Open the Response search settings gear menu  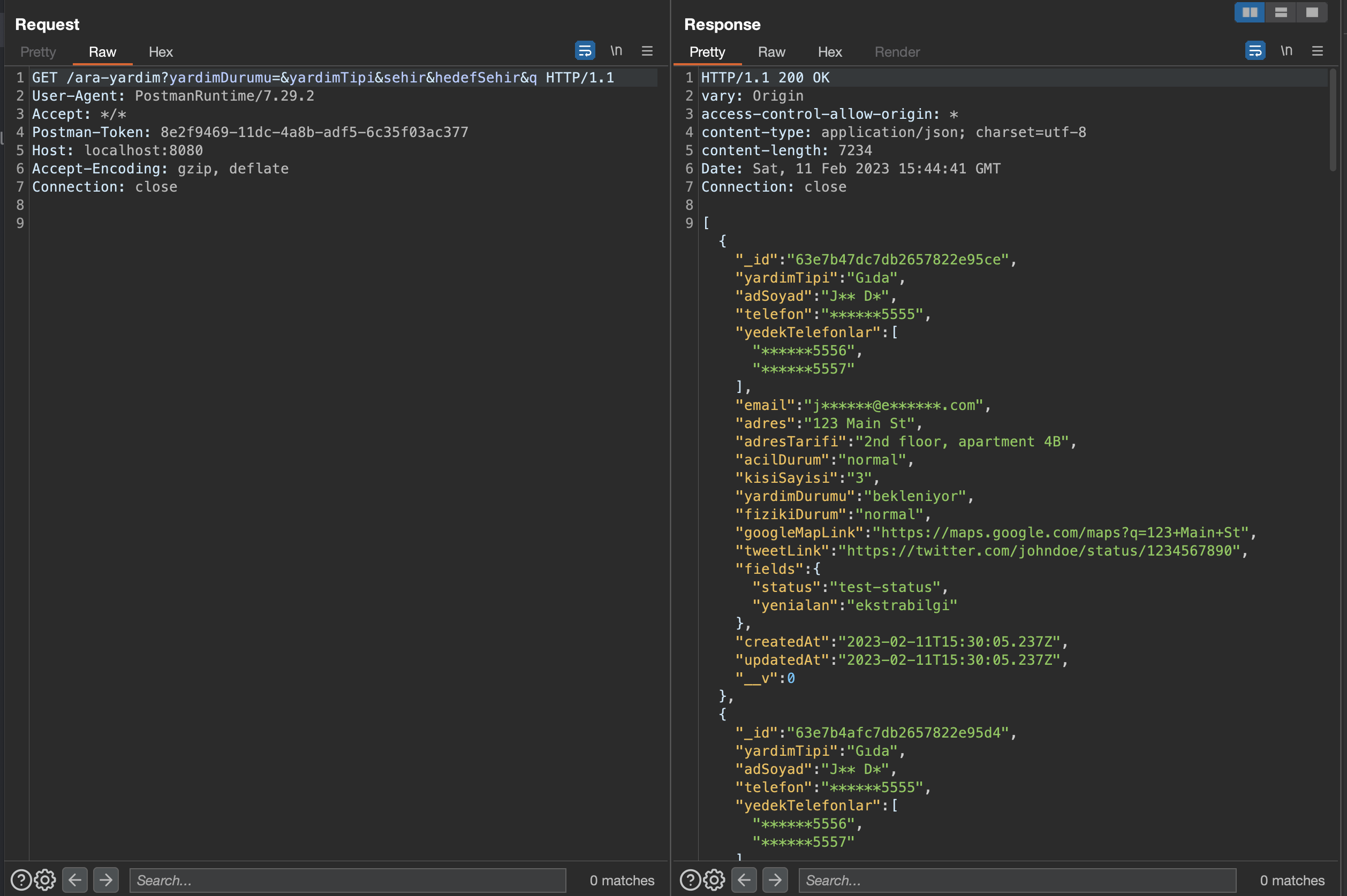tap(714, 880)
